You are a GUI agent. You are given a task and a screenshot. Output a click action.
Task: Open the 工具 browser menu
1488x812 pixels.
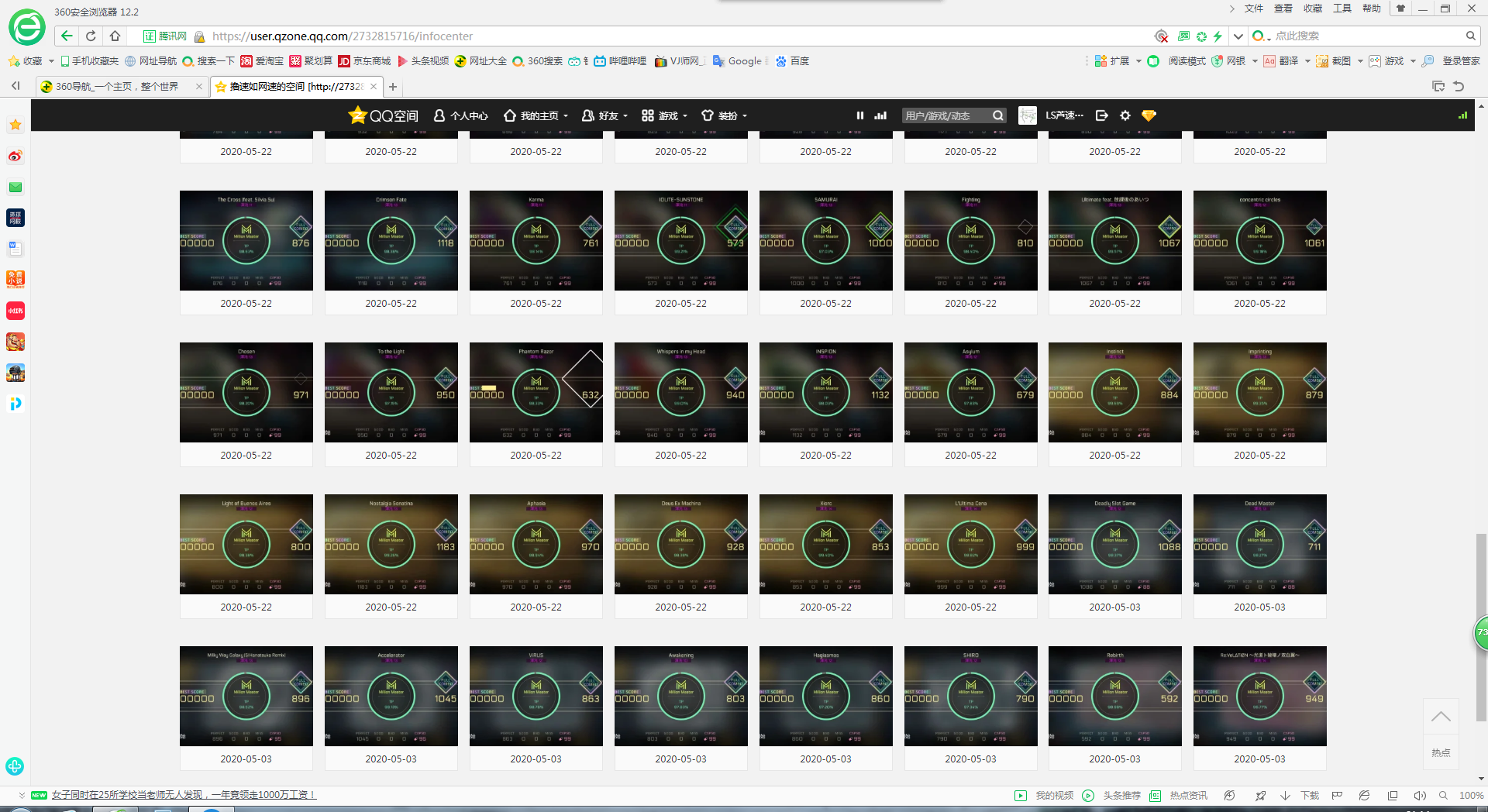(1342, 9)
